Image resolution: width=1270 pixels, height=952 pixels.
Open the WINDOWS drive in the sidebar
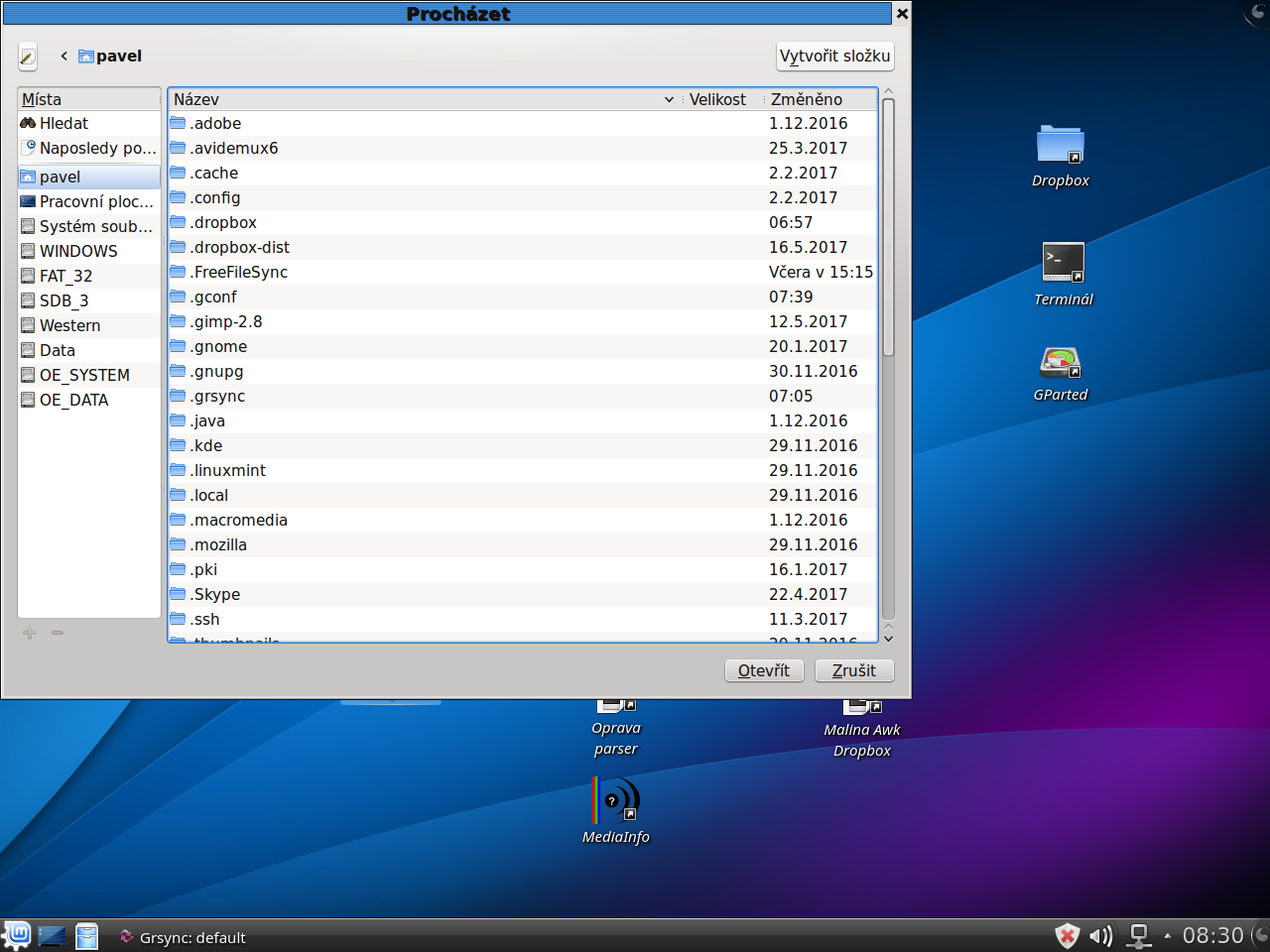coord(89,251)
